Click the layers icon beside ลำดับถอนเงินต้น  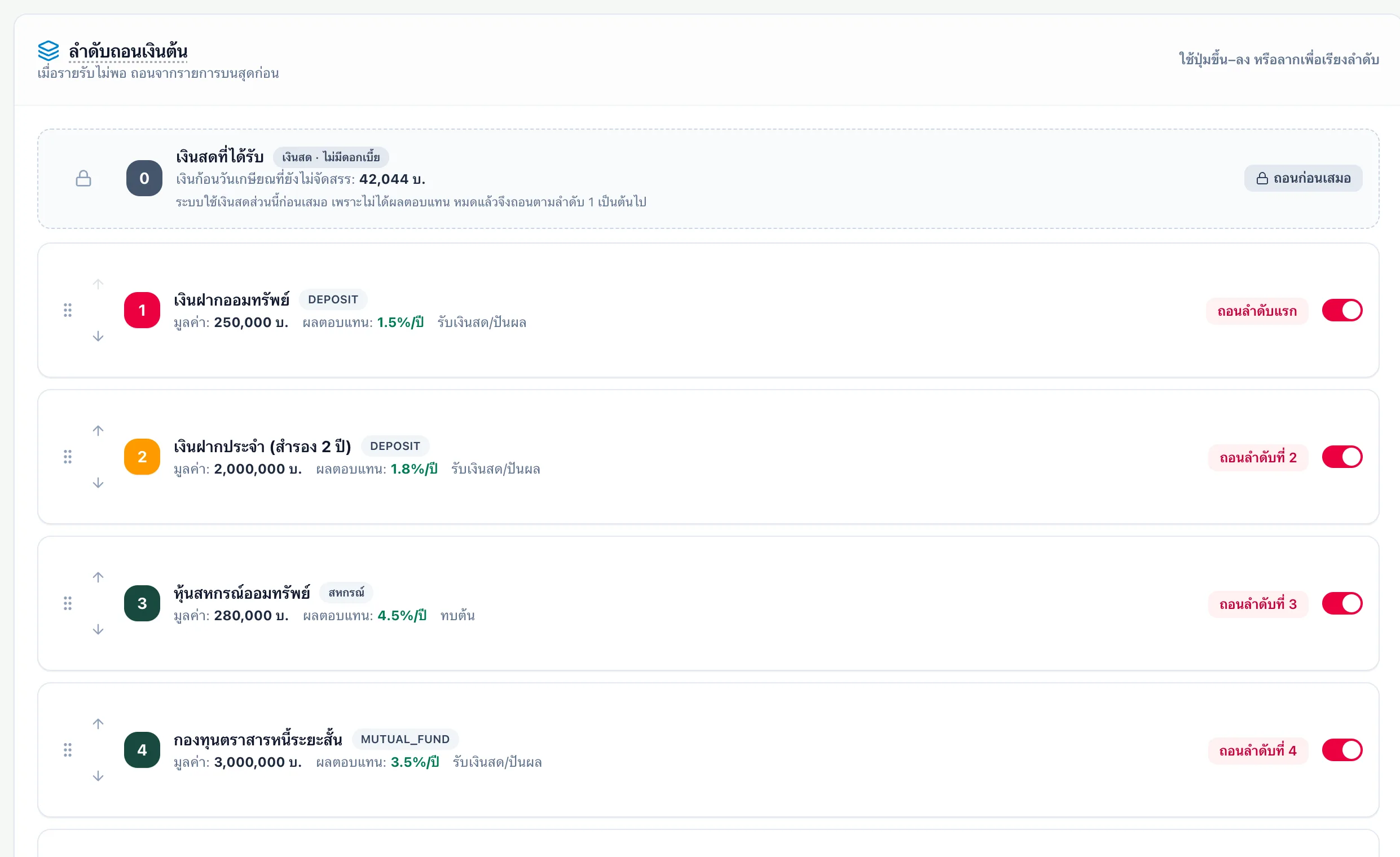(49, 51)
